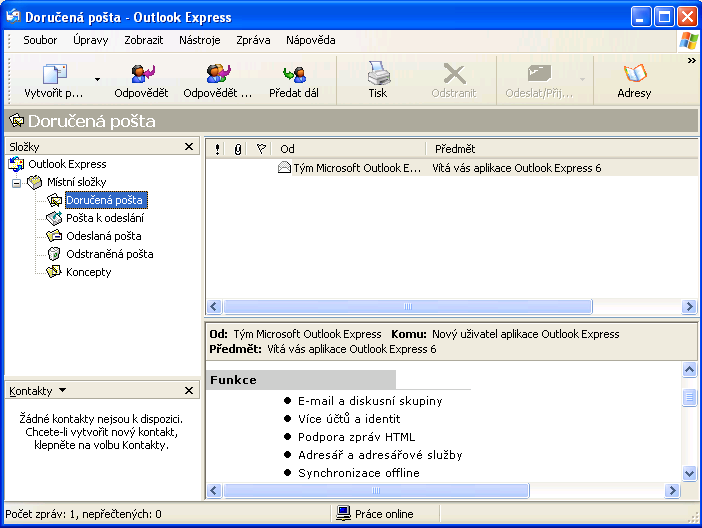Open the Nápověda menu
Viewport: 702px width, 528px height.
[x=311, y=40]
